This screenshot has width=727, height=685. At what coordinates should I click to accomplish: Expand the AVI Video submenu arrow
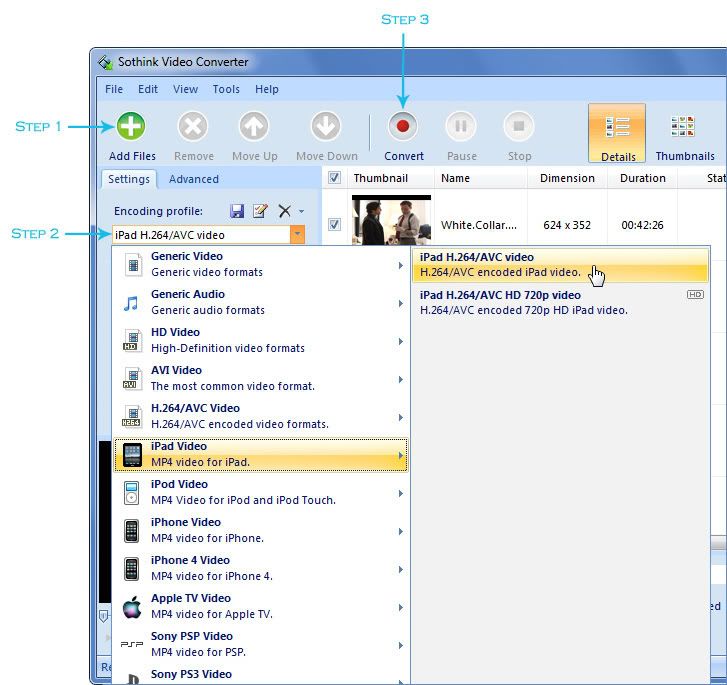[x=401, y=379]
